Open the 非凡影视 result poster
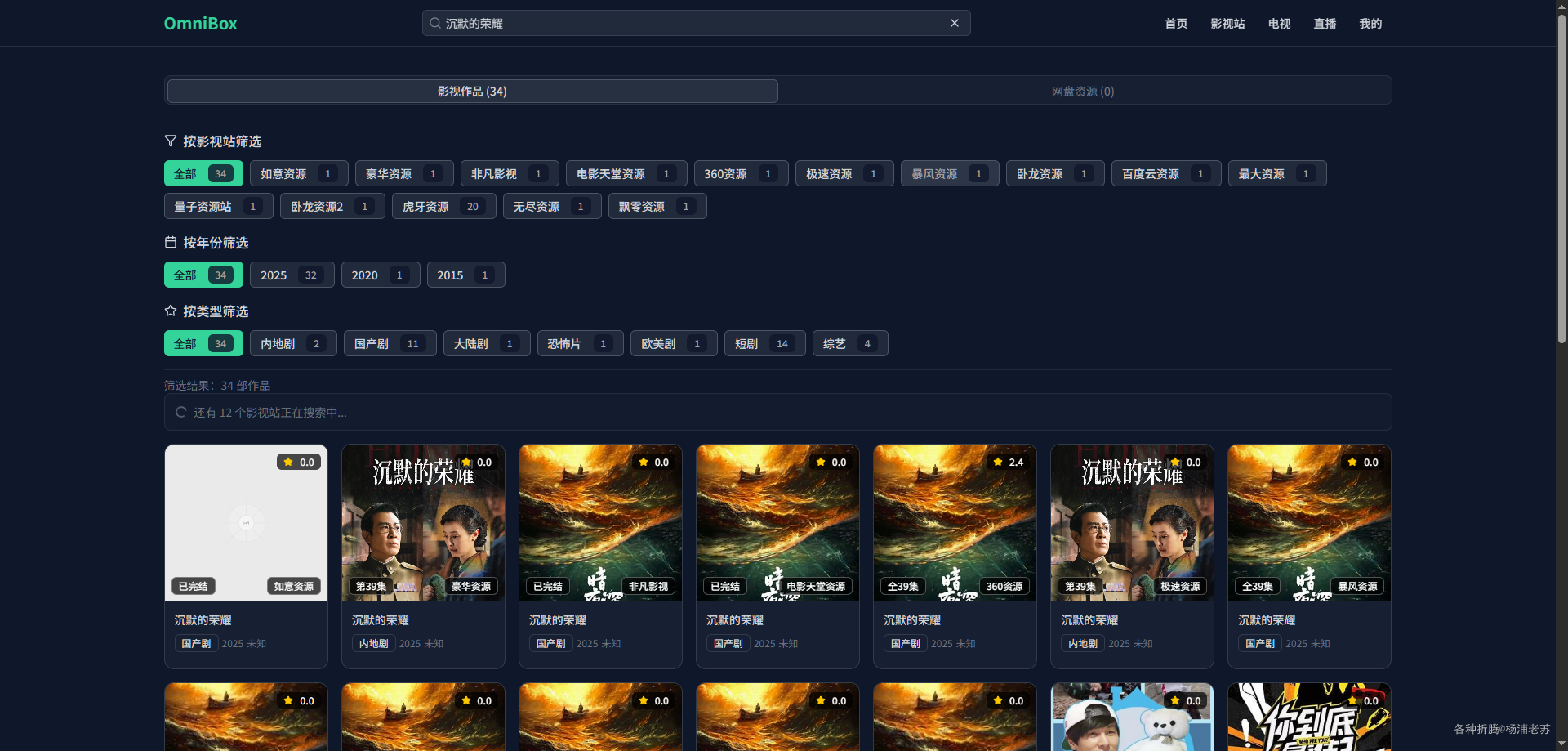 600,523
